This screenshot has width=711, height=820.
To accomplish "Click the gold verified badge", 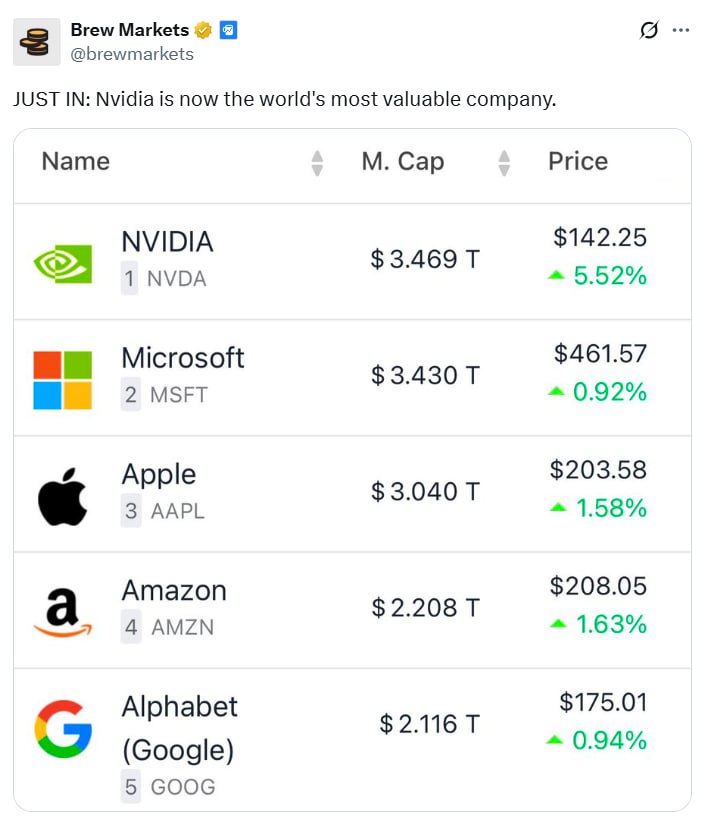I will [203, 30].
